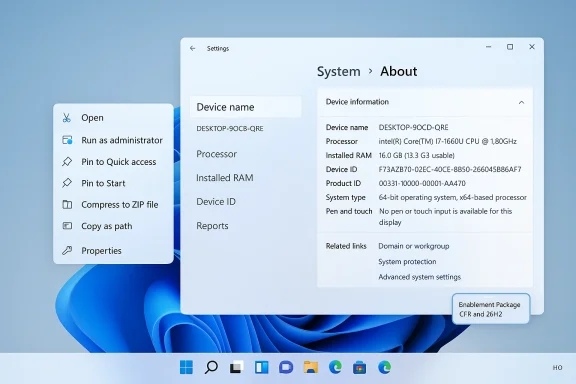Click the 16.0 GB RAM value
This screenshot has height=384, width=576.
pyautogui.click(x=417, y=155)
